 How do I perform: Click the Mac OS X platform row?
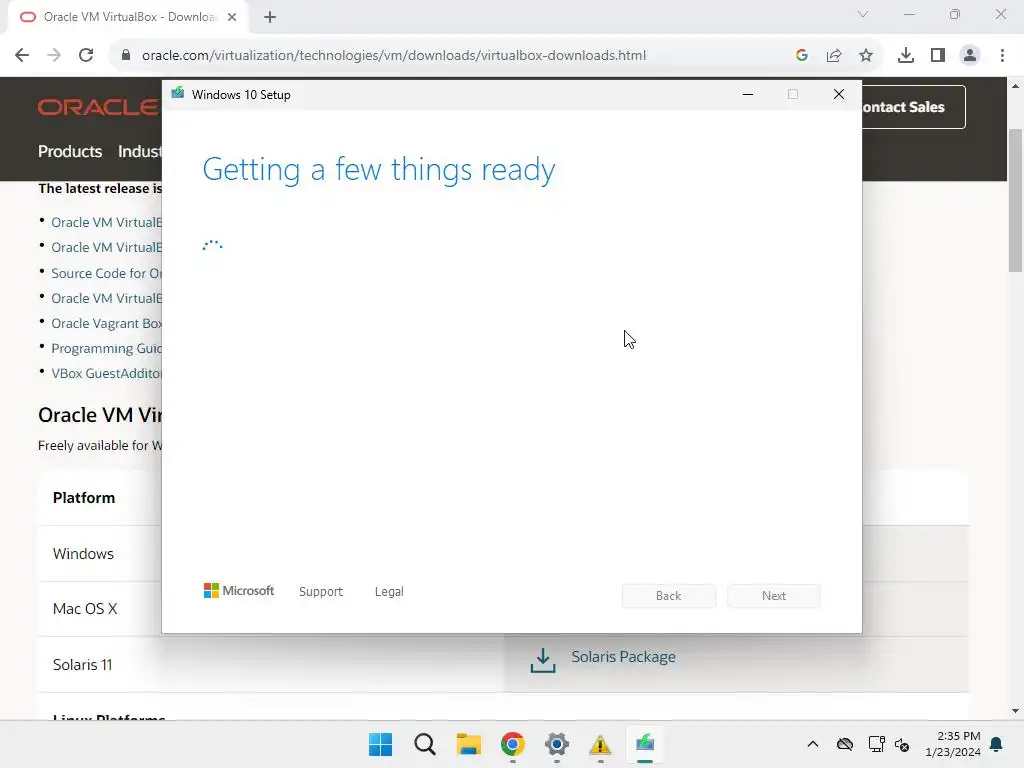99,609
